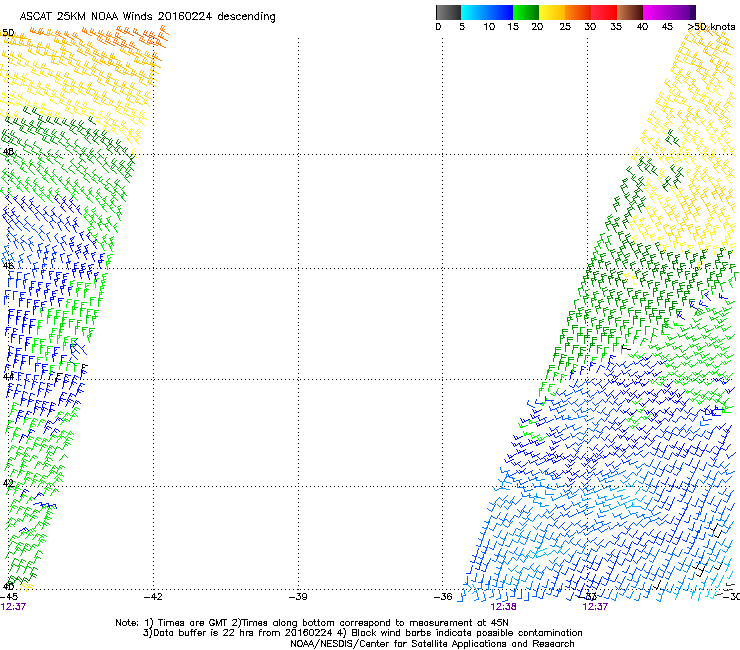Screen dimensions: 740x650
Task: Select the green 15-20 knot color segment
Action: click(x=526, y=12)
